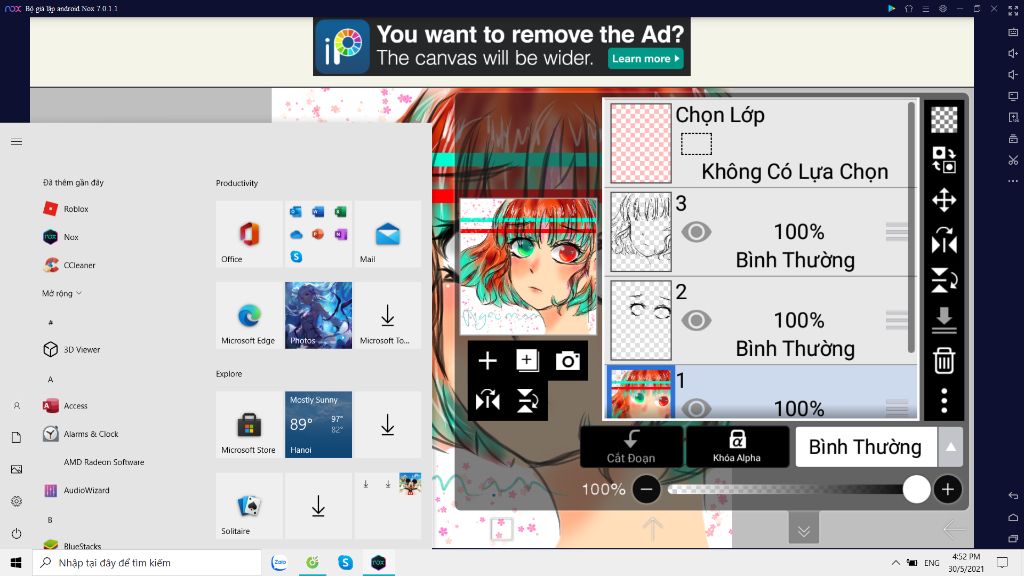Click the Nox Android home button icon
The image size is (1024, 576).
(1013, 517)
